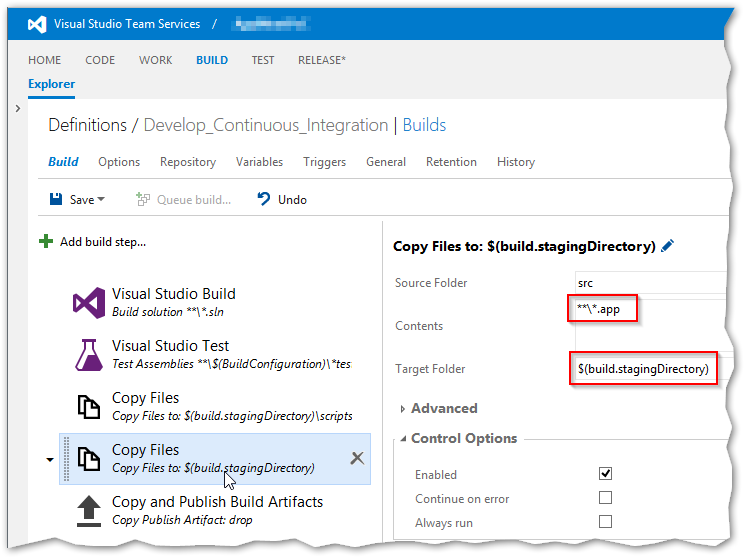Click the Triggers tab
Screen dimensions: 746x559
point(324,162)
